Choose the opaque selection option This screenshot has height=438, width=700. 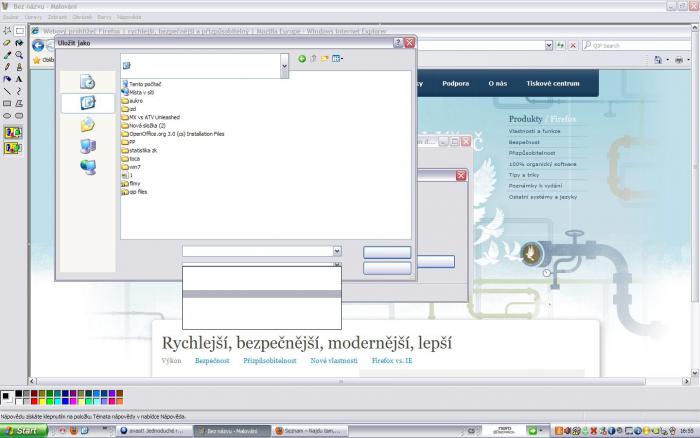(x=12, y=133)
